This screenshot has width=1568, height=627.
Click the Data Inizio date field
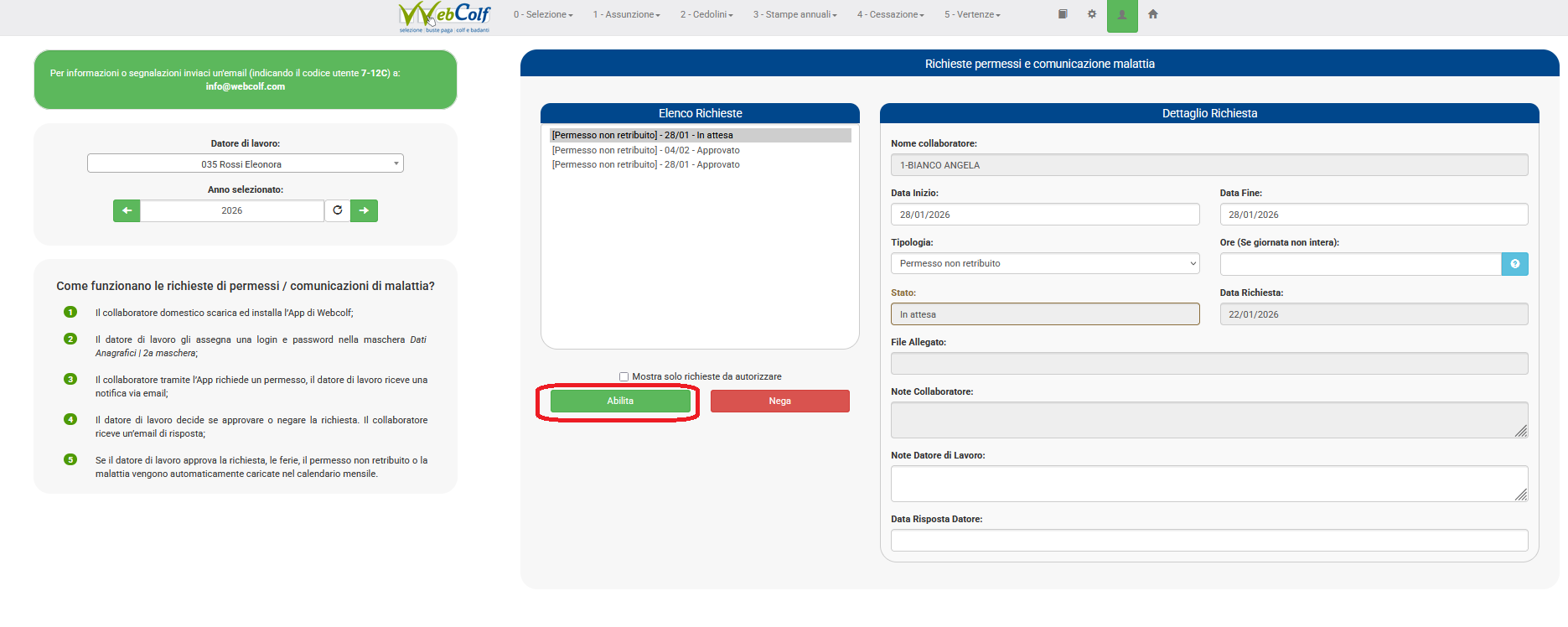tap(1044, 215)
